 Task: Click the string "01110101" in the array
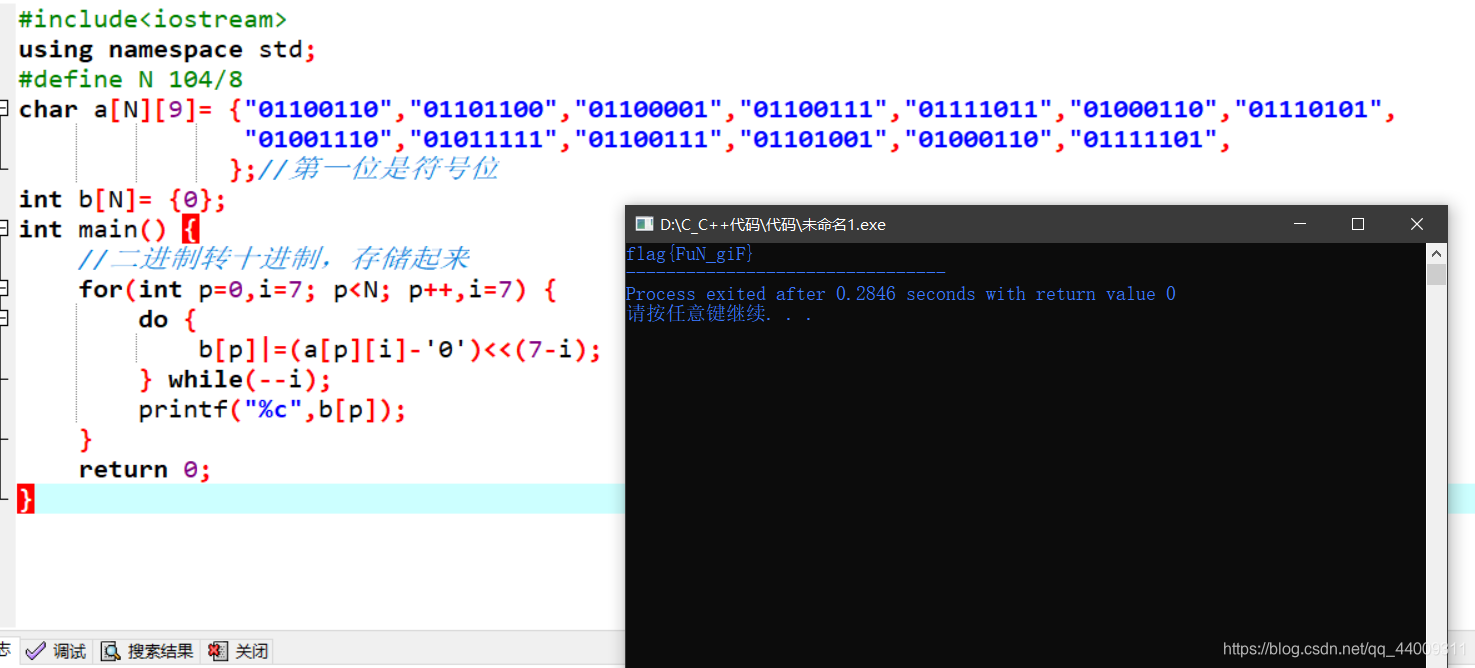pyautogui.click(x=1309, y=109)
